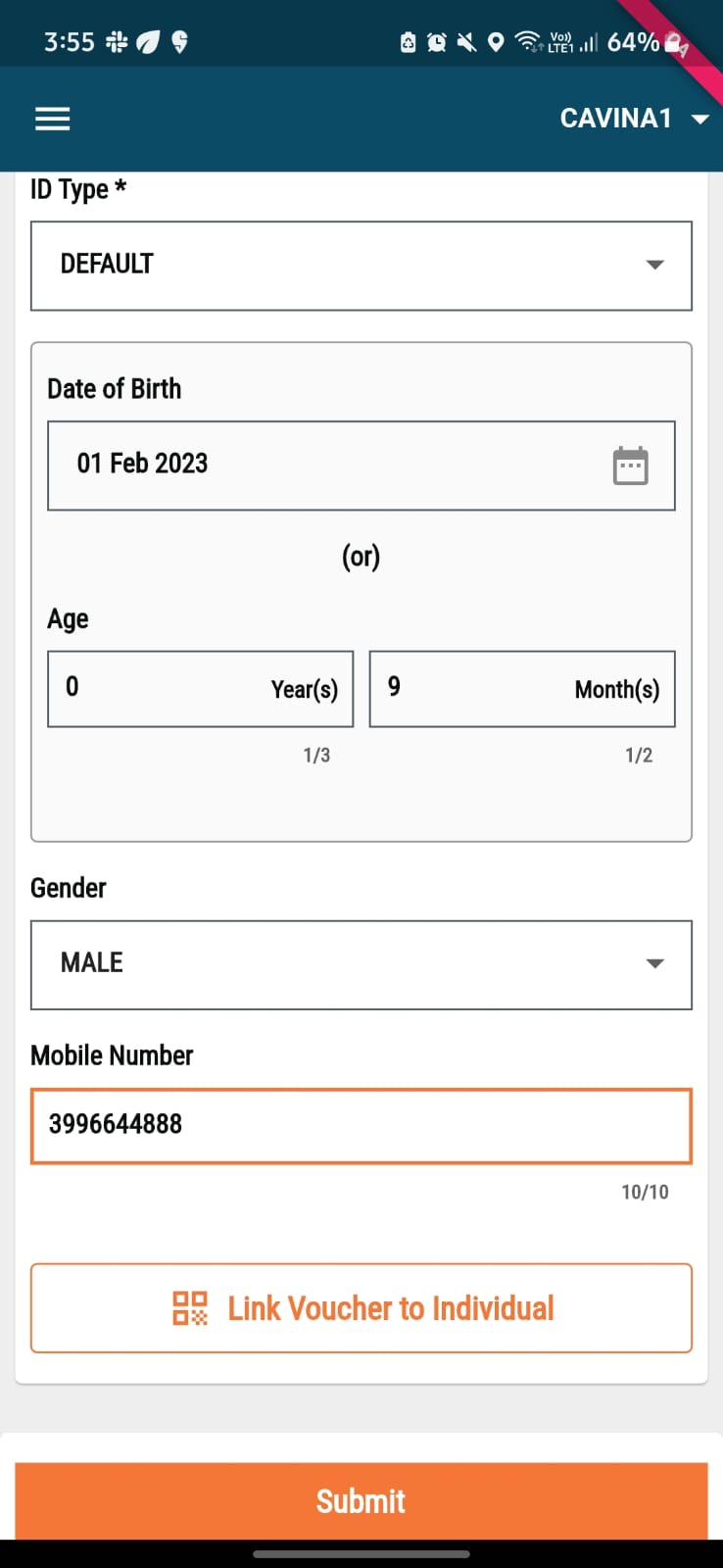Tap the Slack notification icon in status bar
Screen dimensions: 723x1568
pos(118,42)
